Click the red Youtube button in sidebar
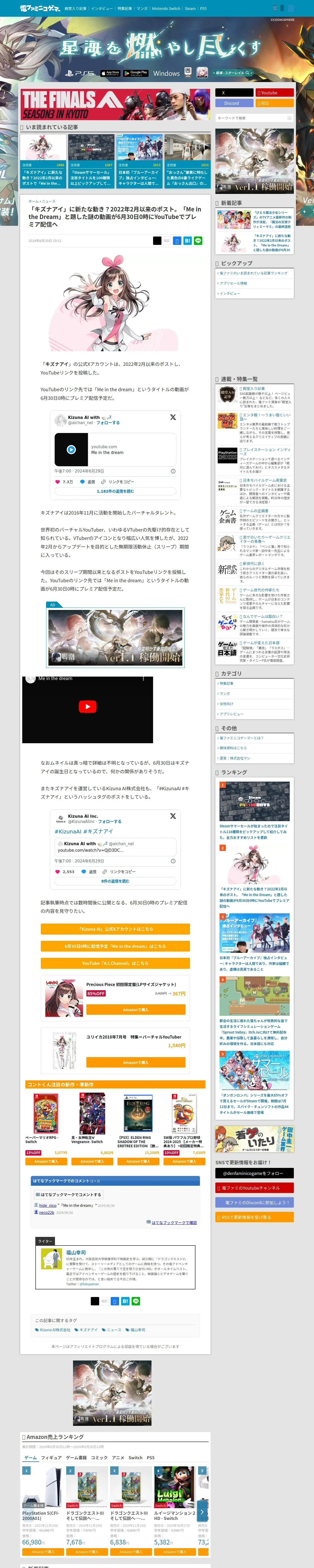 point(274,93)
